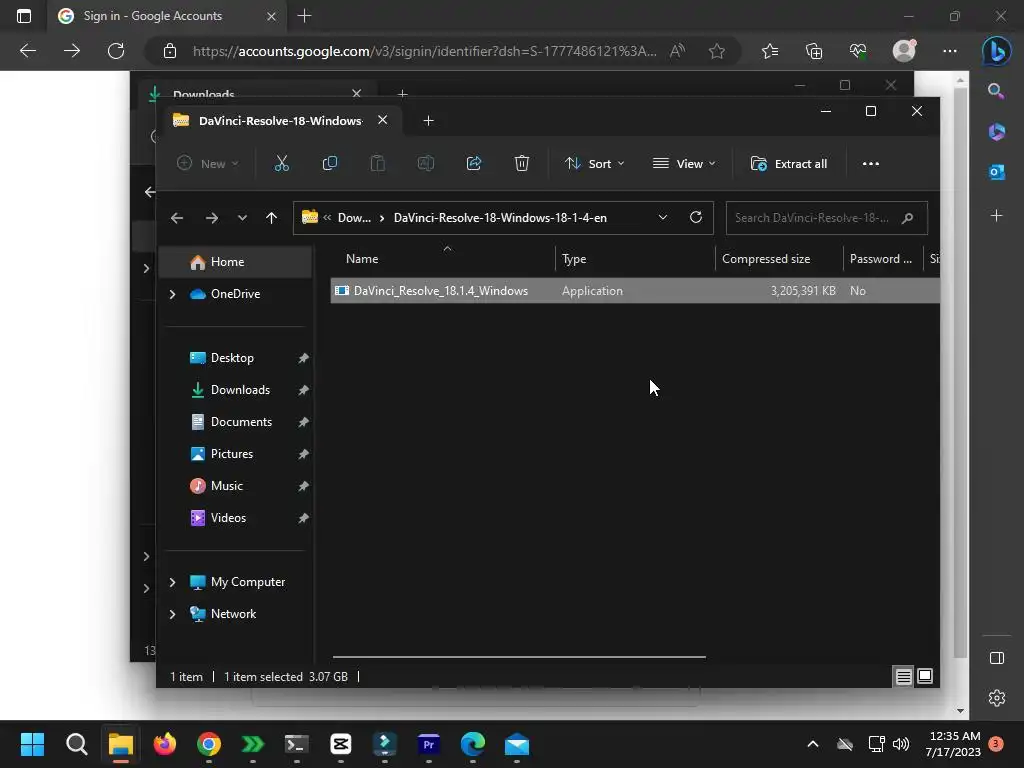Open Desktop in quick access
Image resolution: width=1024 pixels, height=768 pixels.
[x=232, y=358]
